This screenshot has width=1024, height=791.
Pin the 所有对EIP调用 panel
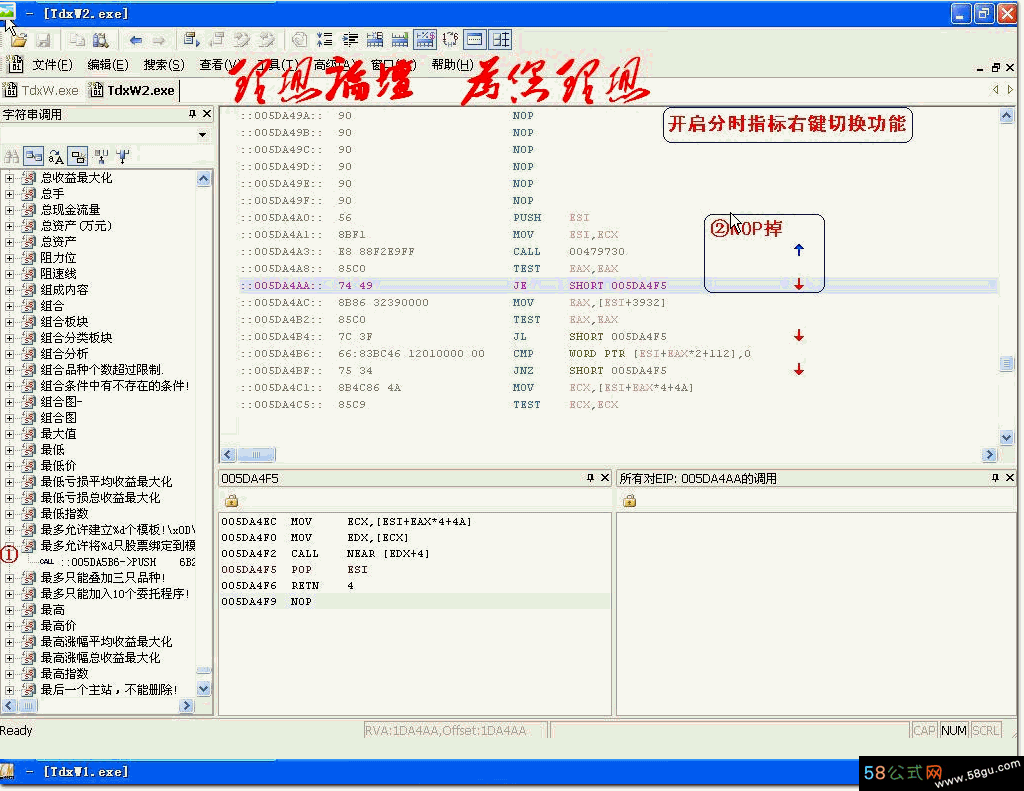995,478
